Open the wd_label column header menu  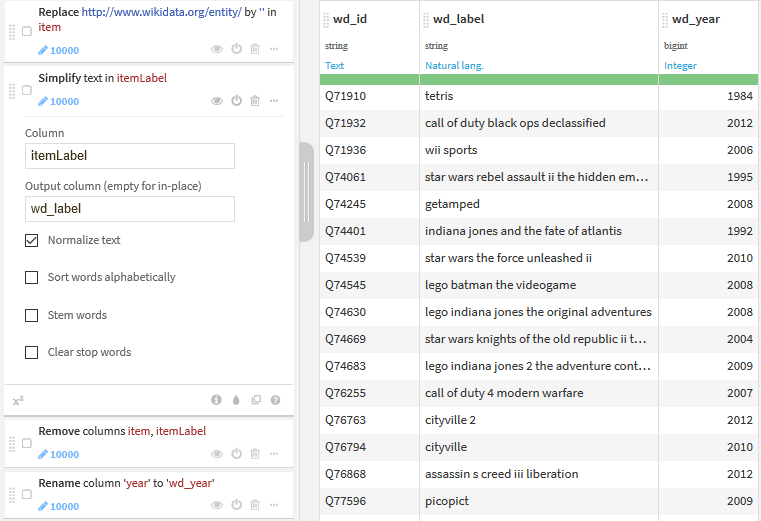coord(459,19)
